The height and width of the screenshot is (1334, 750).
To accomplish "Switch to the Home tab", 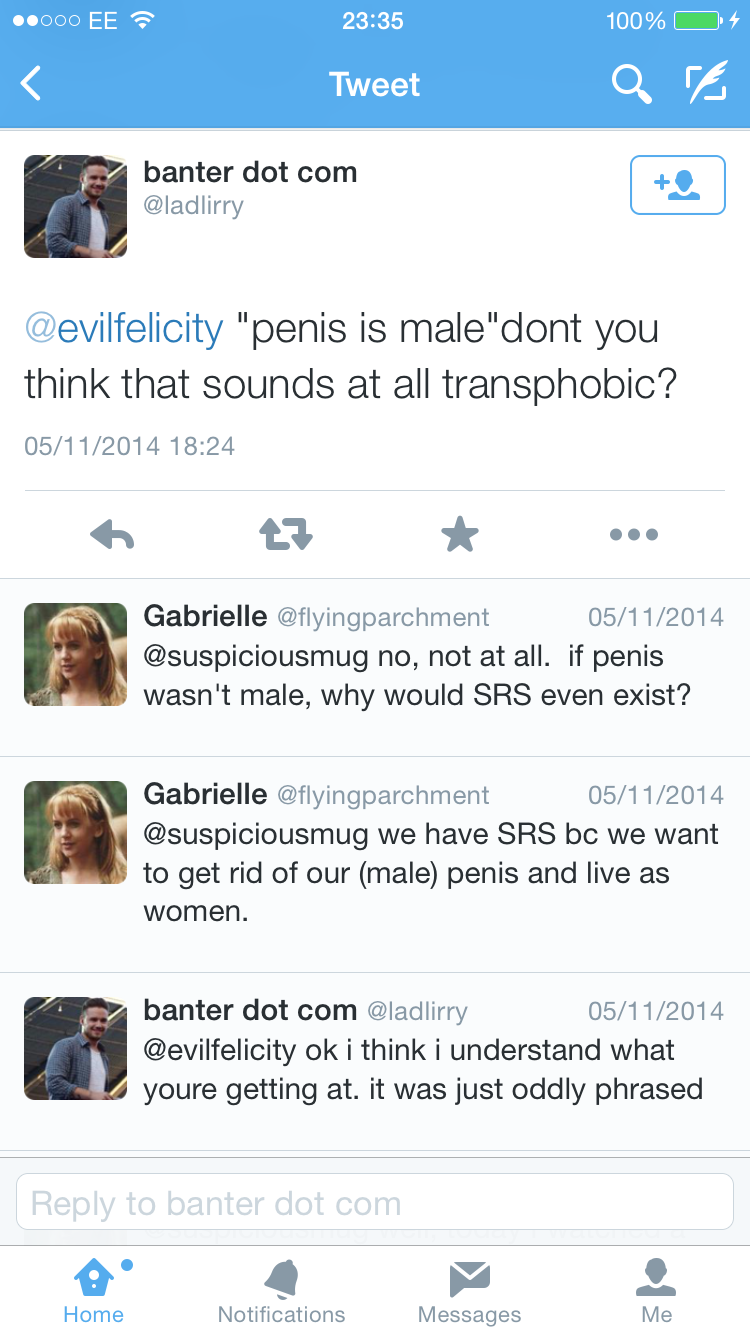I will point(93,1290).
